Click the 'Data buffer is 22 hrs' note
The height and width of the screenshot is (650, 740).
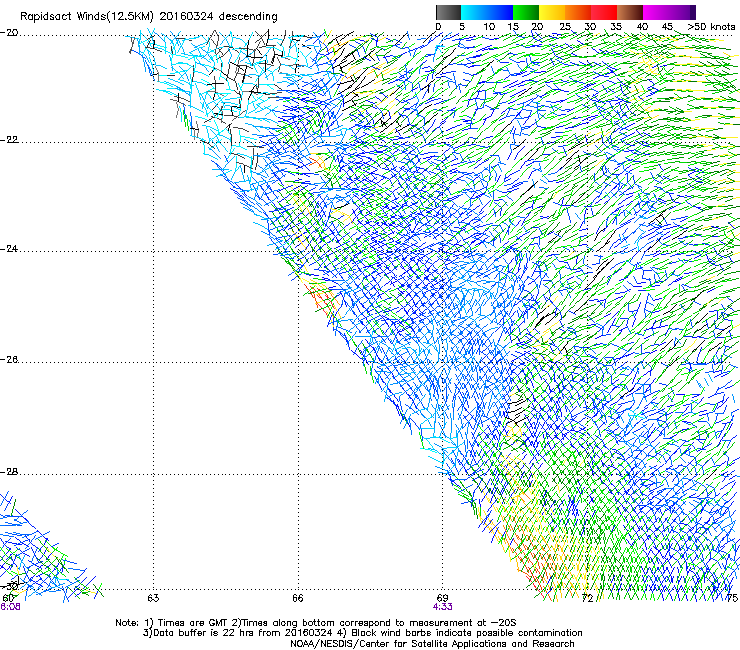point(362,633)
